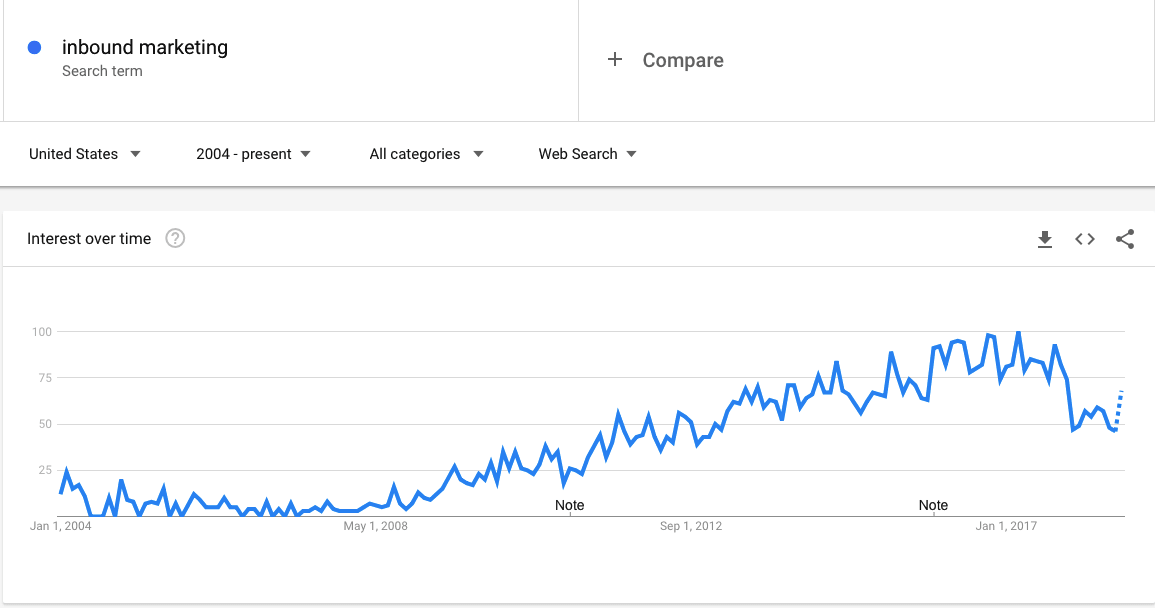This screenshot has width=1155, height=608.
Task: Click the dropdown arrow next to United States
Action: pos(136,154)
